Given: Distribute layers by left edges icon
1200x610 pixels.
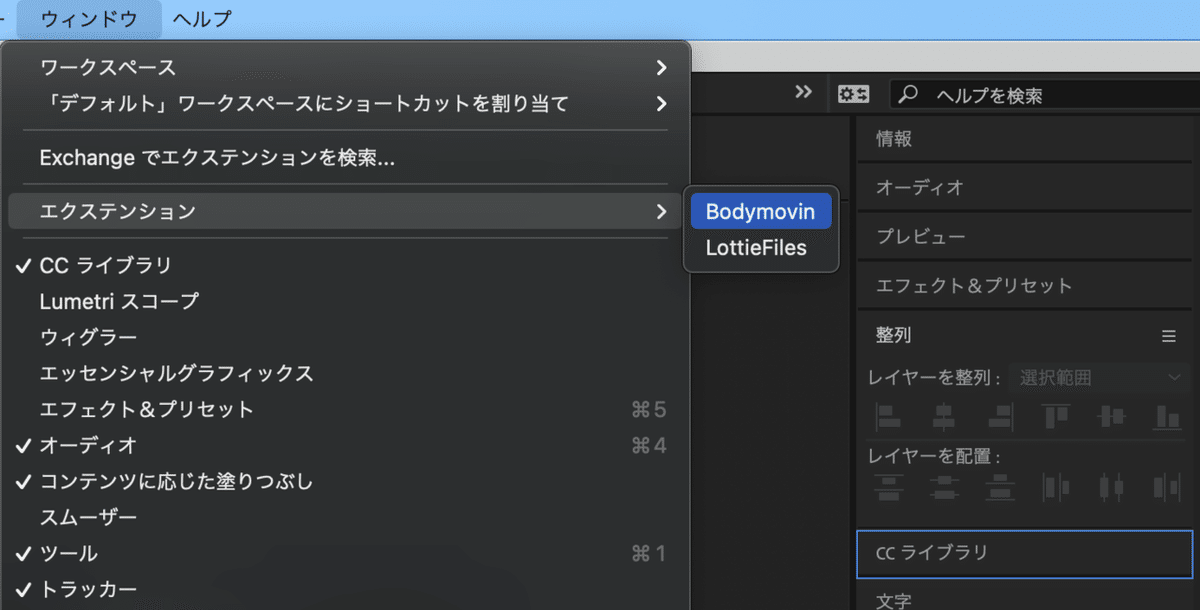Looking at the screenshot, I should tap(1055, 487).
